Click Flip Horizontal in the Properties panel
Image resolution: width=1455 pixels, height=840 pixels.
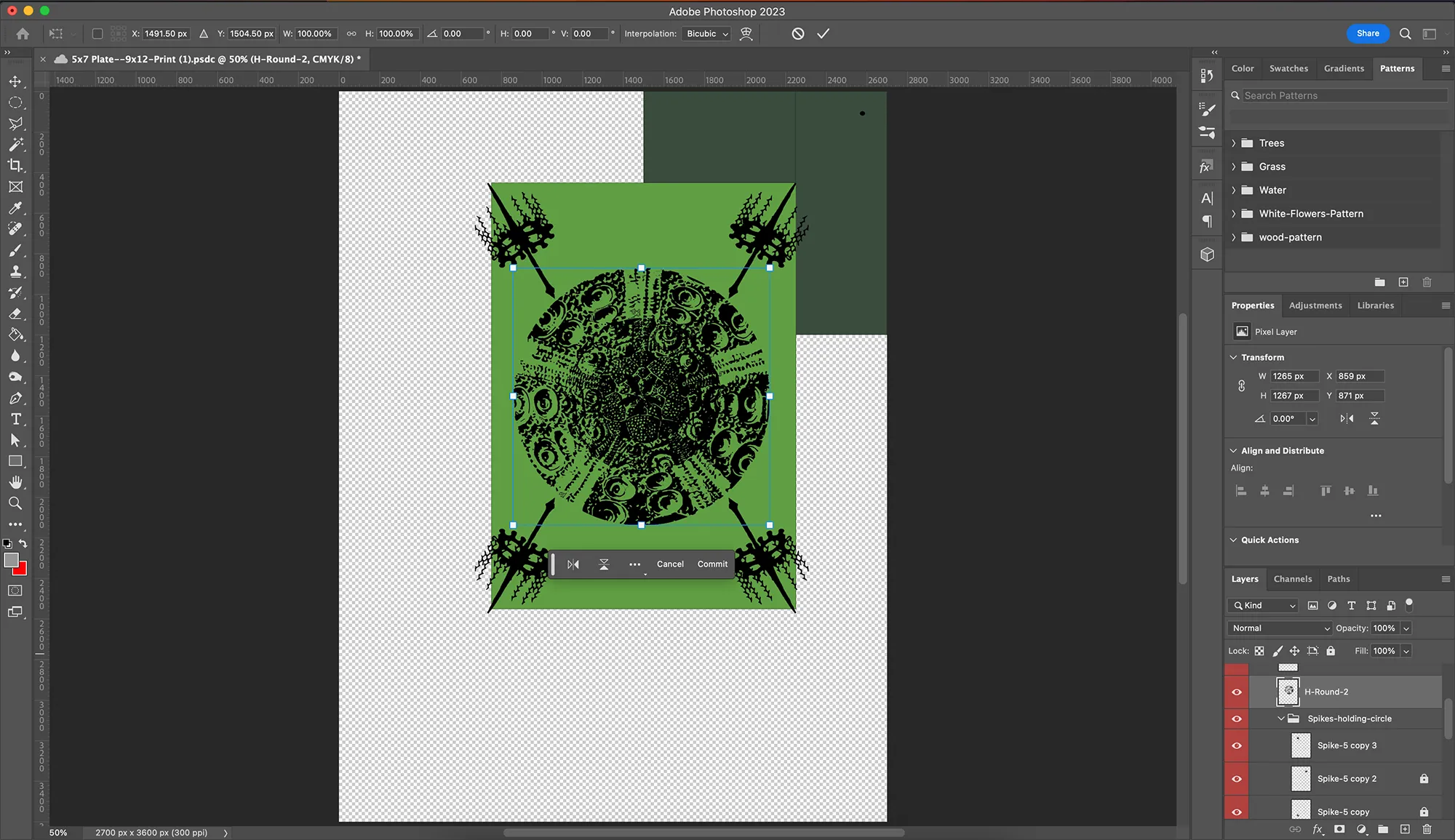pyautogui.click(x=1347, y=418)
